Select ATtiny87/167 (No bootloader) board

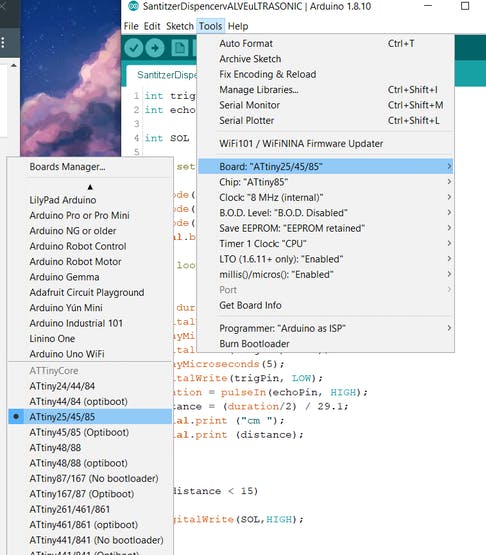click(x=90, y=479)
